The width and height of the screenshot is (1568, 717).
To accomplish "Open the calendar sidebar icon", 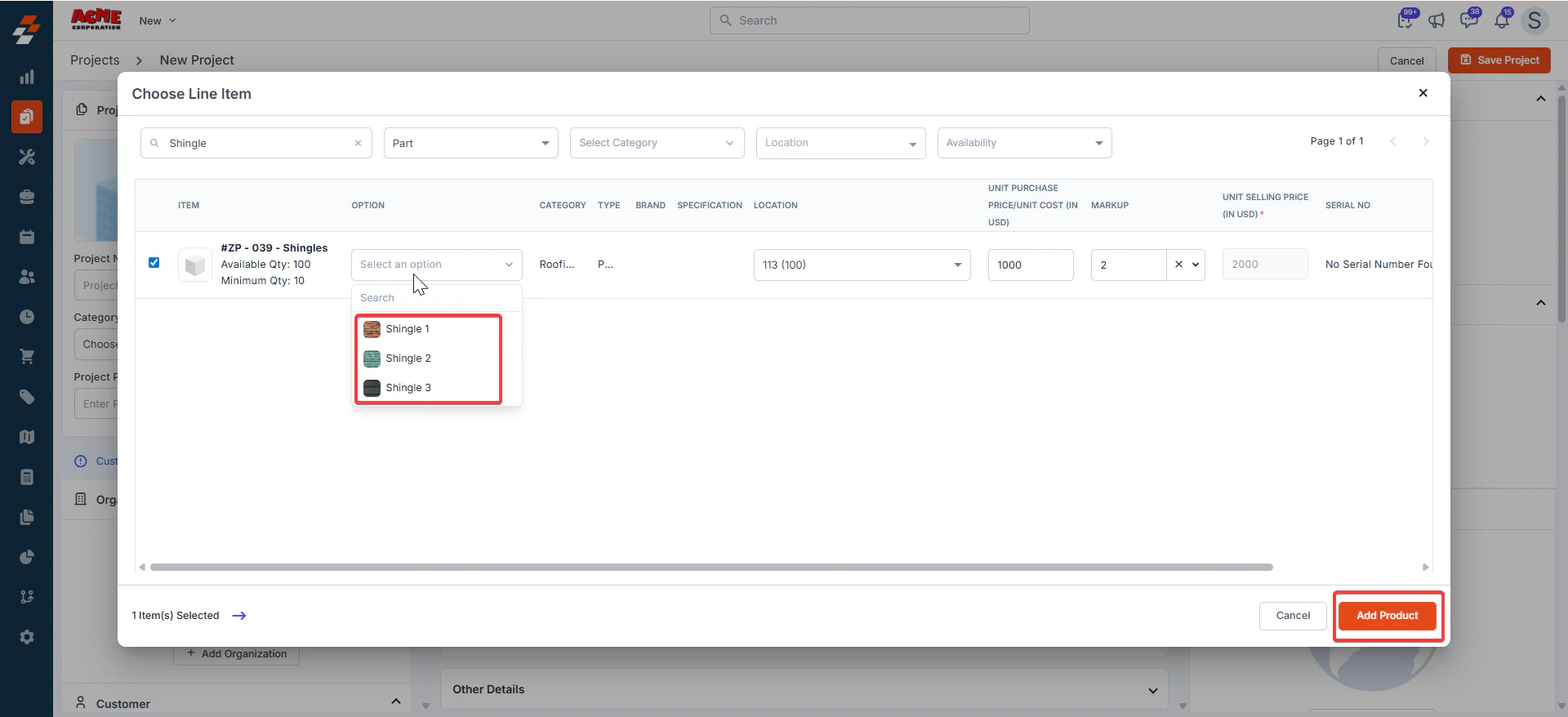I will point(27,237).
